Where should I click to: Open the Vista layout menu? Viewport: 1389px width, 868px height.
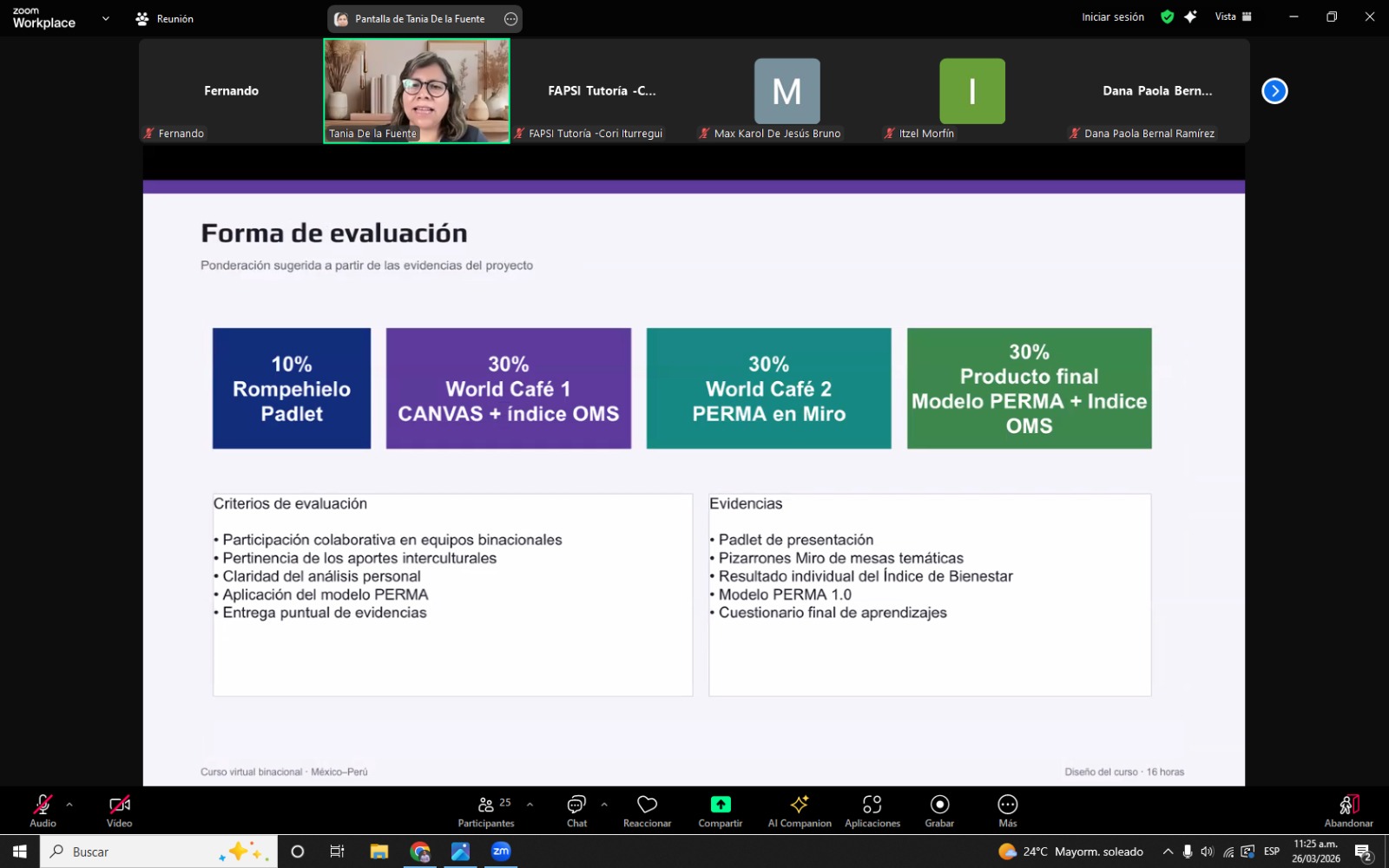[1233, 16]
